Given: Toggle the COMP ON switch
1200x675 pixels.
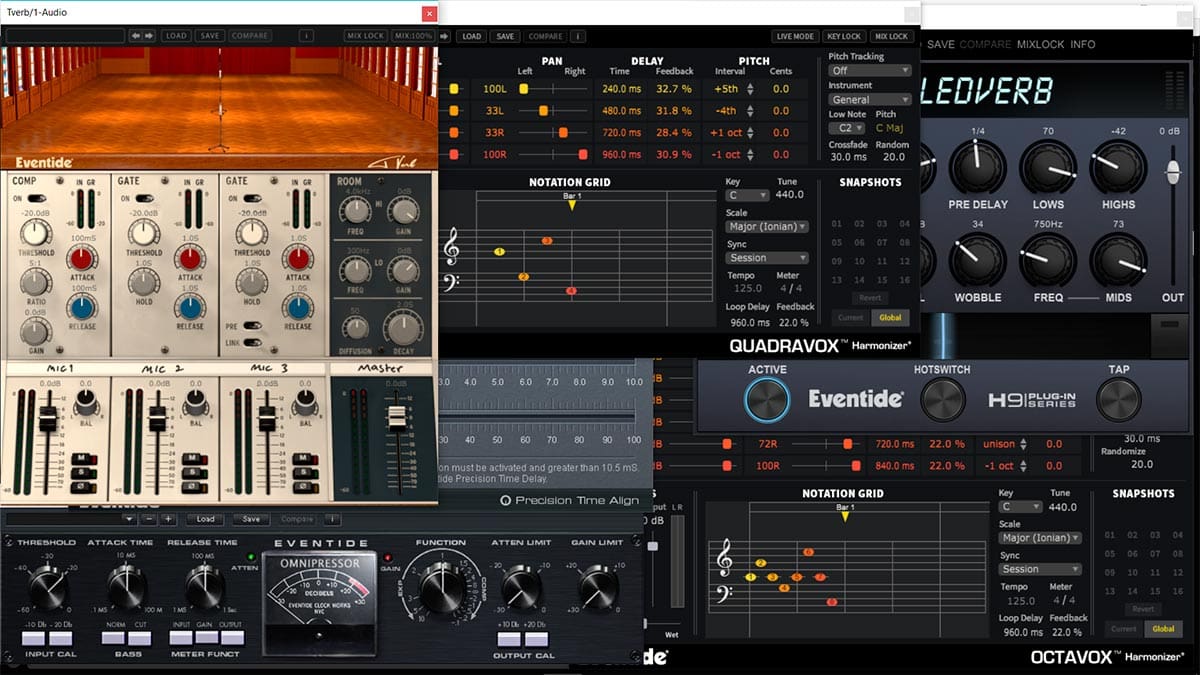Looking at the screenshot, I should tap(35, 199).
